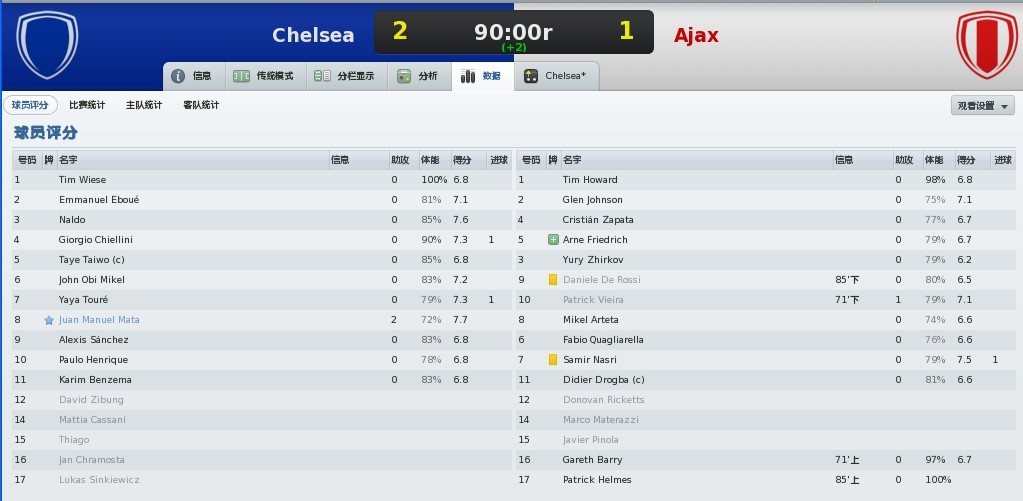Switch to 客队统计 away team stats
This screenshot has width=1023, height=501.
[201, 105]
